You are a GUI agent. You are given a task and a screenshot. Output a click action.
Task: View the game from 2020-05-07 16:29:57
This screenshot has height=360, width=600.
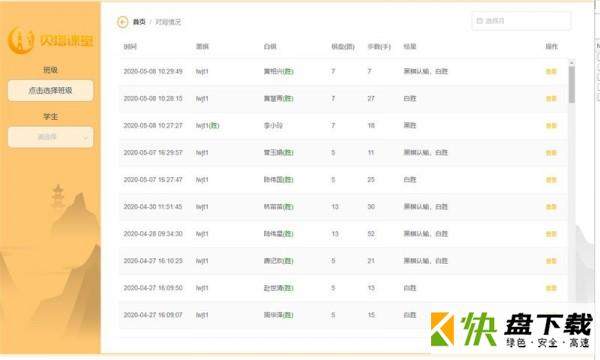click(551, 153)
